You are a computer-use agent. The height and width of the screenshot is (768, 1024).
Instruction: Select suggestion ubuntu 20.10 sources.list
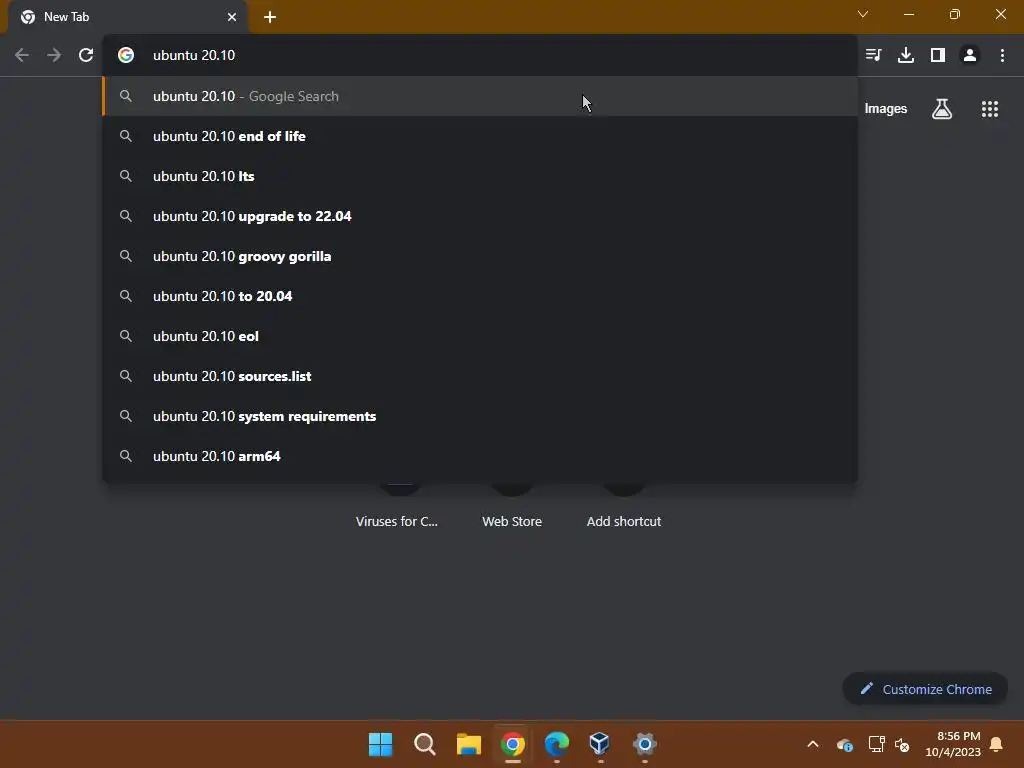pos(480,376)
